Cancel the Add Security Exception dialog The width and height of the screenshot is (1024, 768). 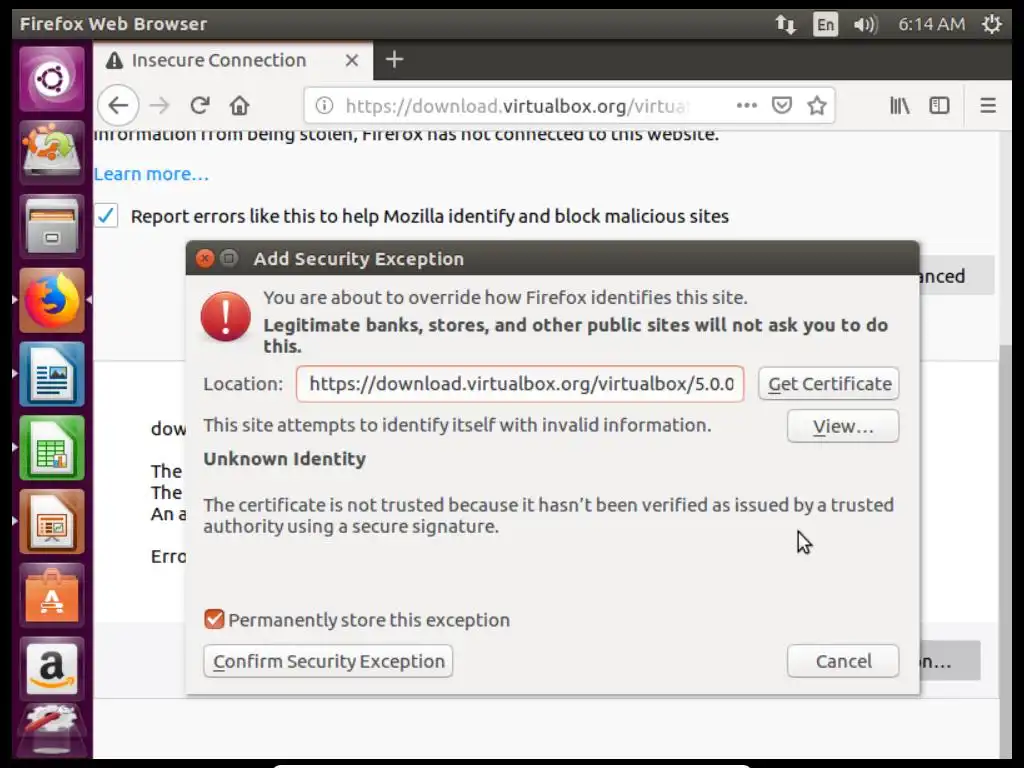click(843, 661)
